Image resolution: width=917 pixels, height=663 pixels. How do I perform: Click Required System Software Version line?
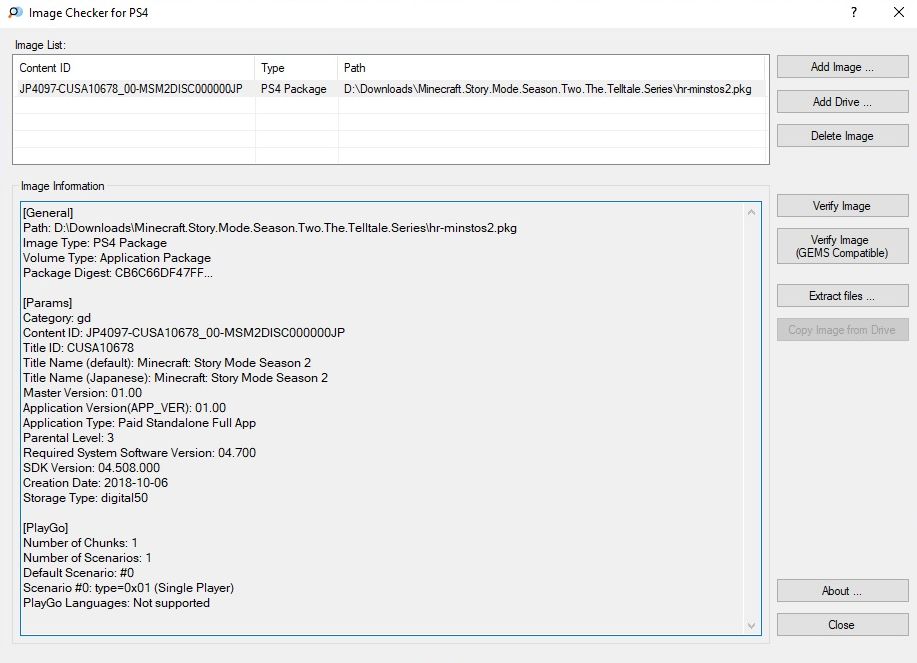(x=139, y=453)
